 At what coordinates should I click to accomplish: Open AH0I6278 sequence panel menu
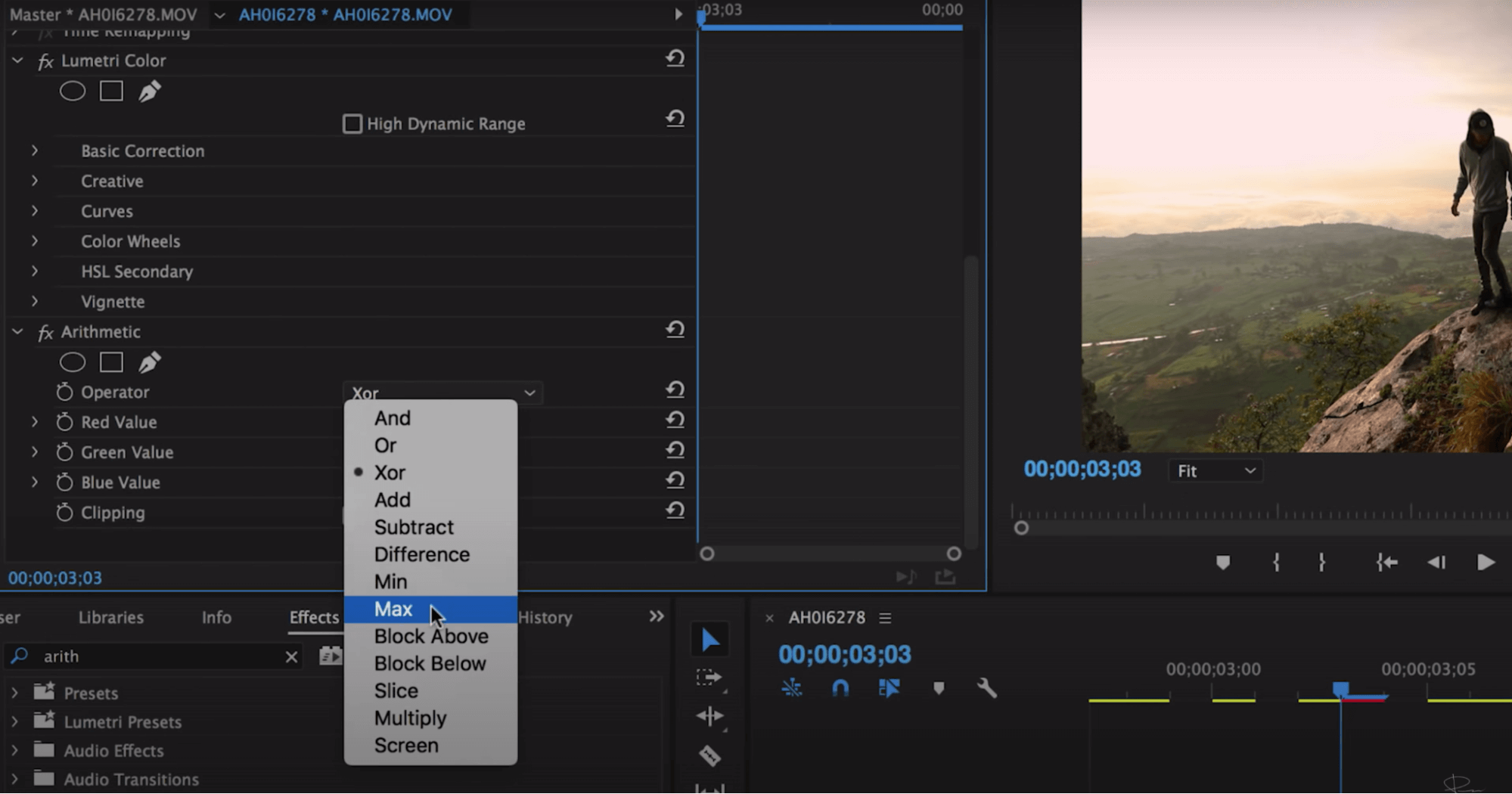[885, 618]
